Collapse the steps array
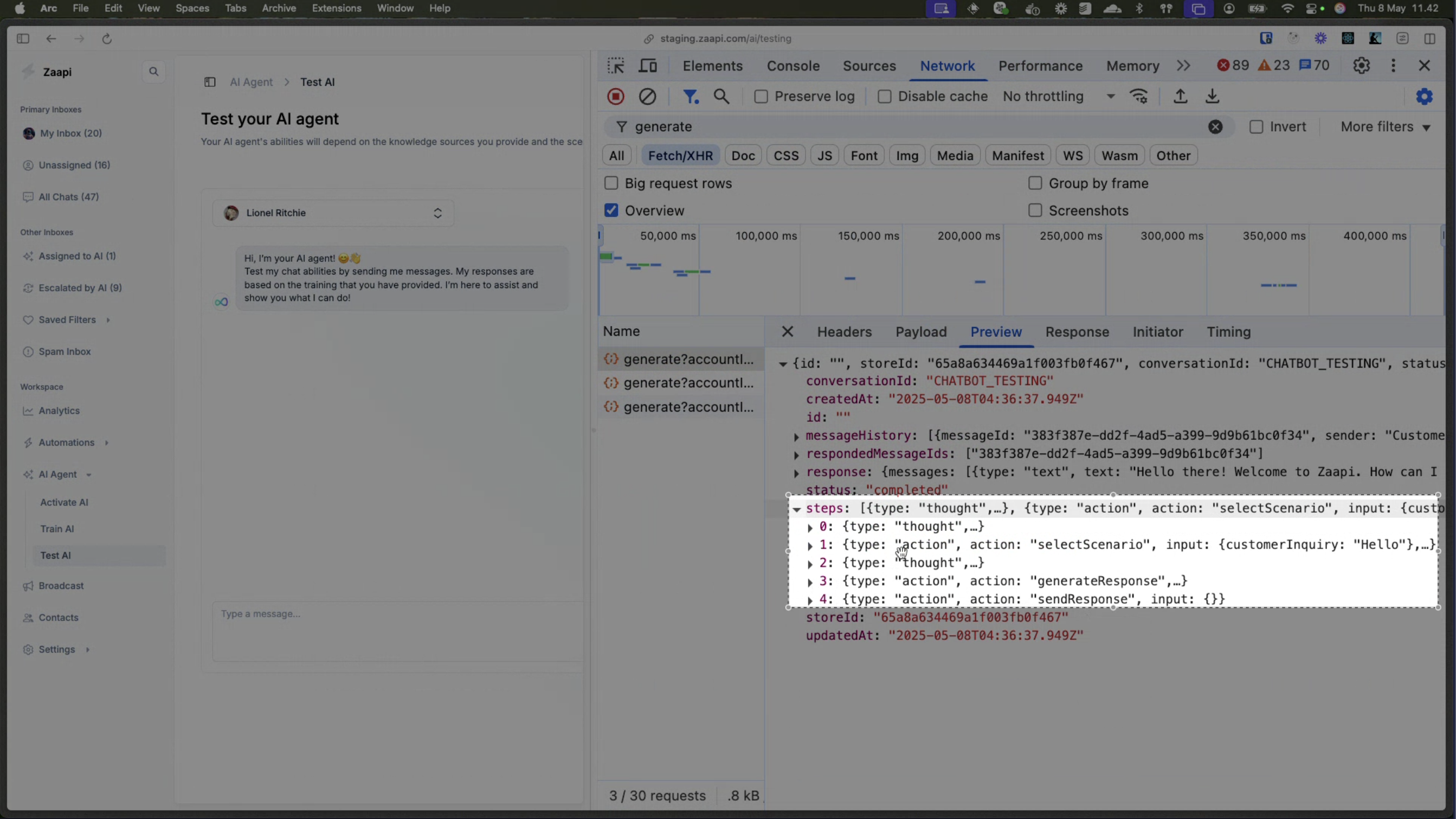The width and height of the screenshot is (1456, 819). 796,509
